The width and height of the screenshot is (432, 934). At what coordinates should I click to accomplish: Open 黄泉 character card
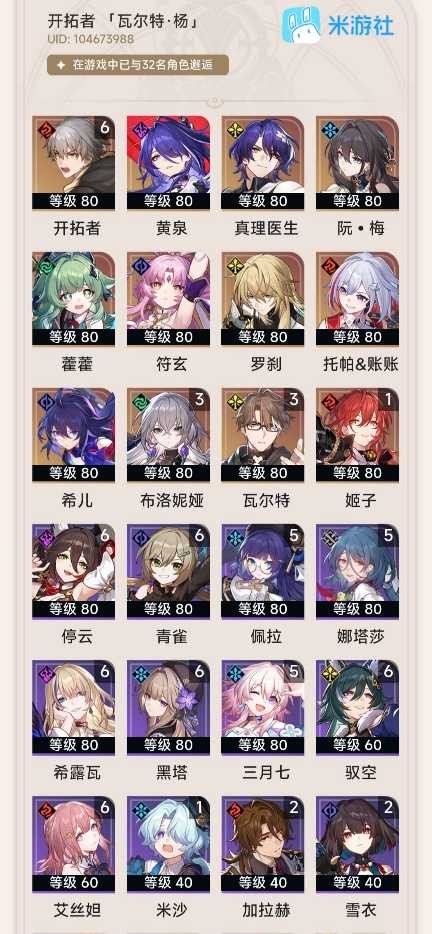(168, 163)
